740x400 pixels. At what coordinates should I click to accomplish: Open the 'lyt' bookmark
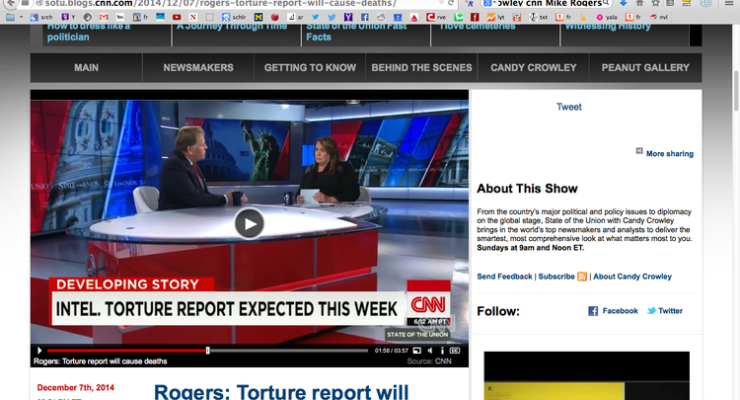(x=496, y=17)
